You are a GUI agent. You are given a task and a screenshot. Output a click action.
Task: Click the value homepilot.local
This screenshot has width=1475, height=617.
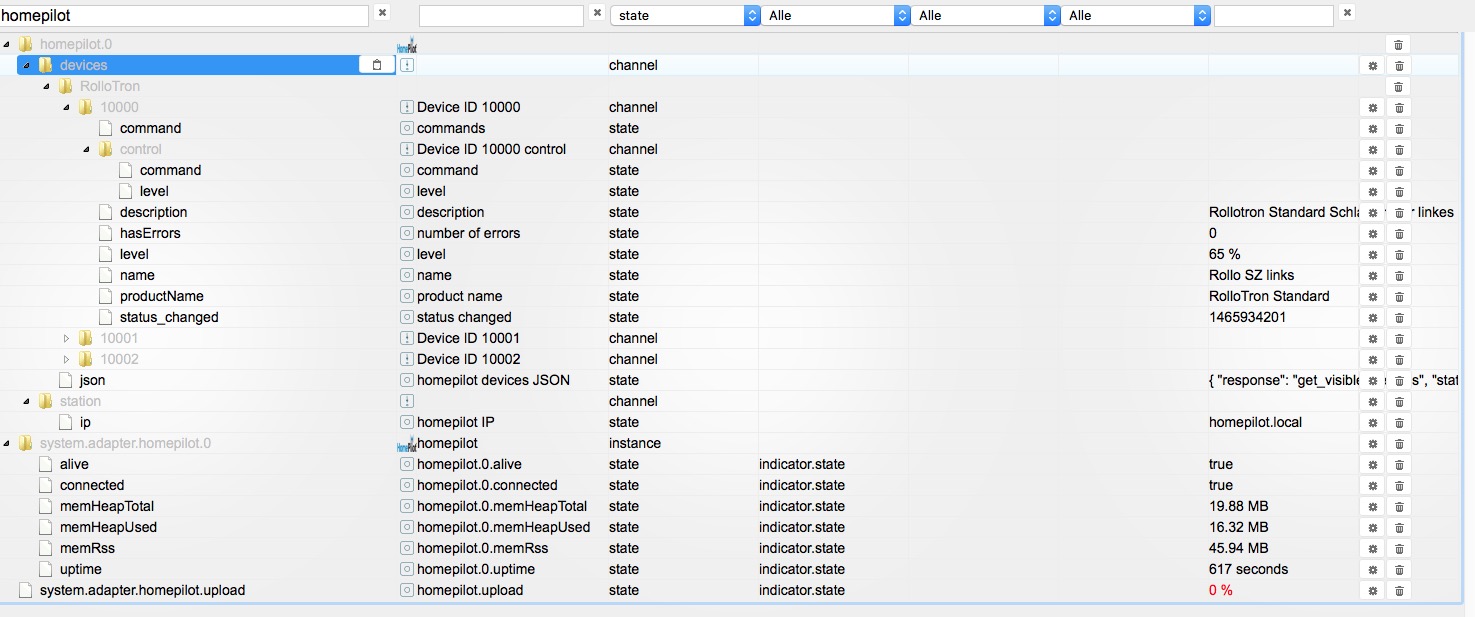(x=1255, y=422)
